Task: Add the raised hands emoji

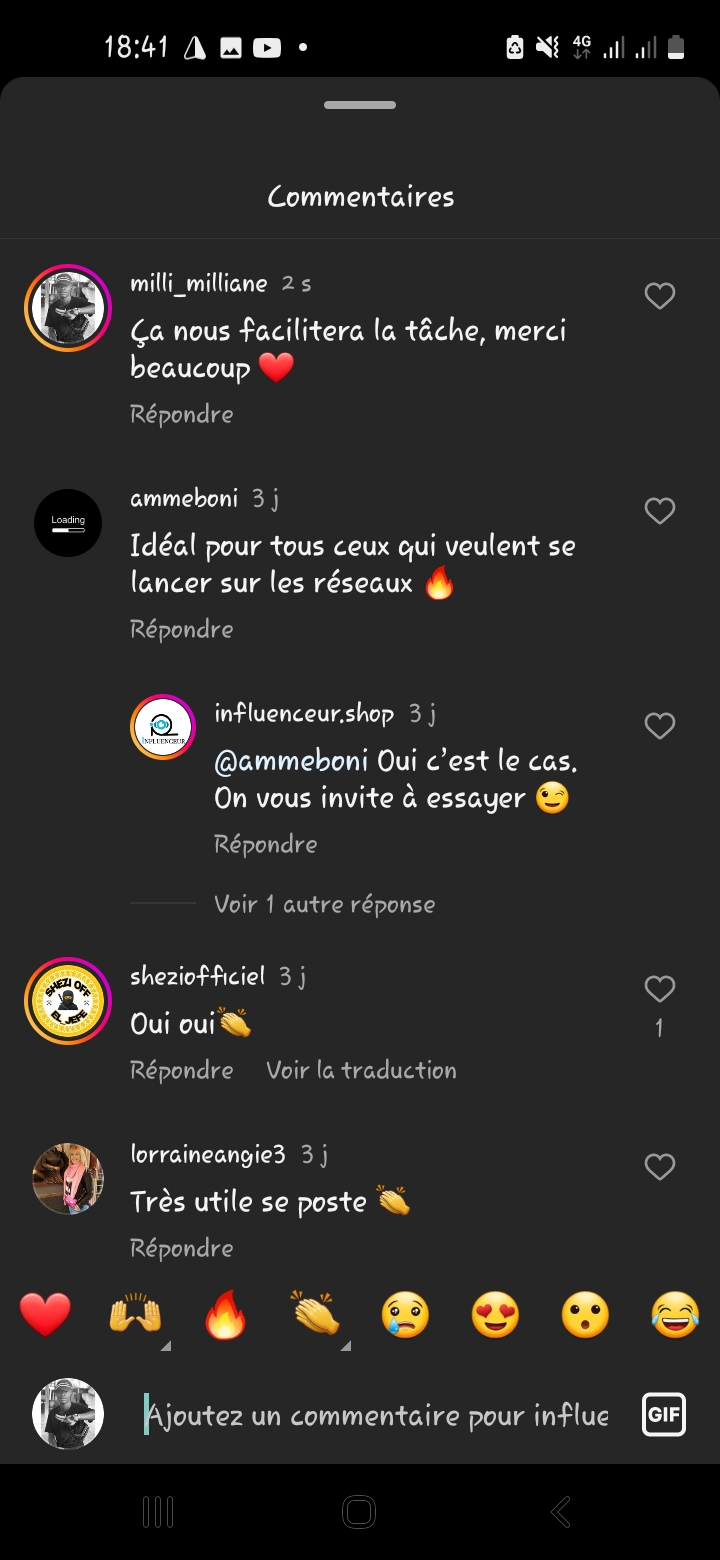Action: 135,1314
